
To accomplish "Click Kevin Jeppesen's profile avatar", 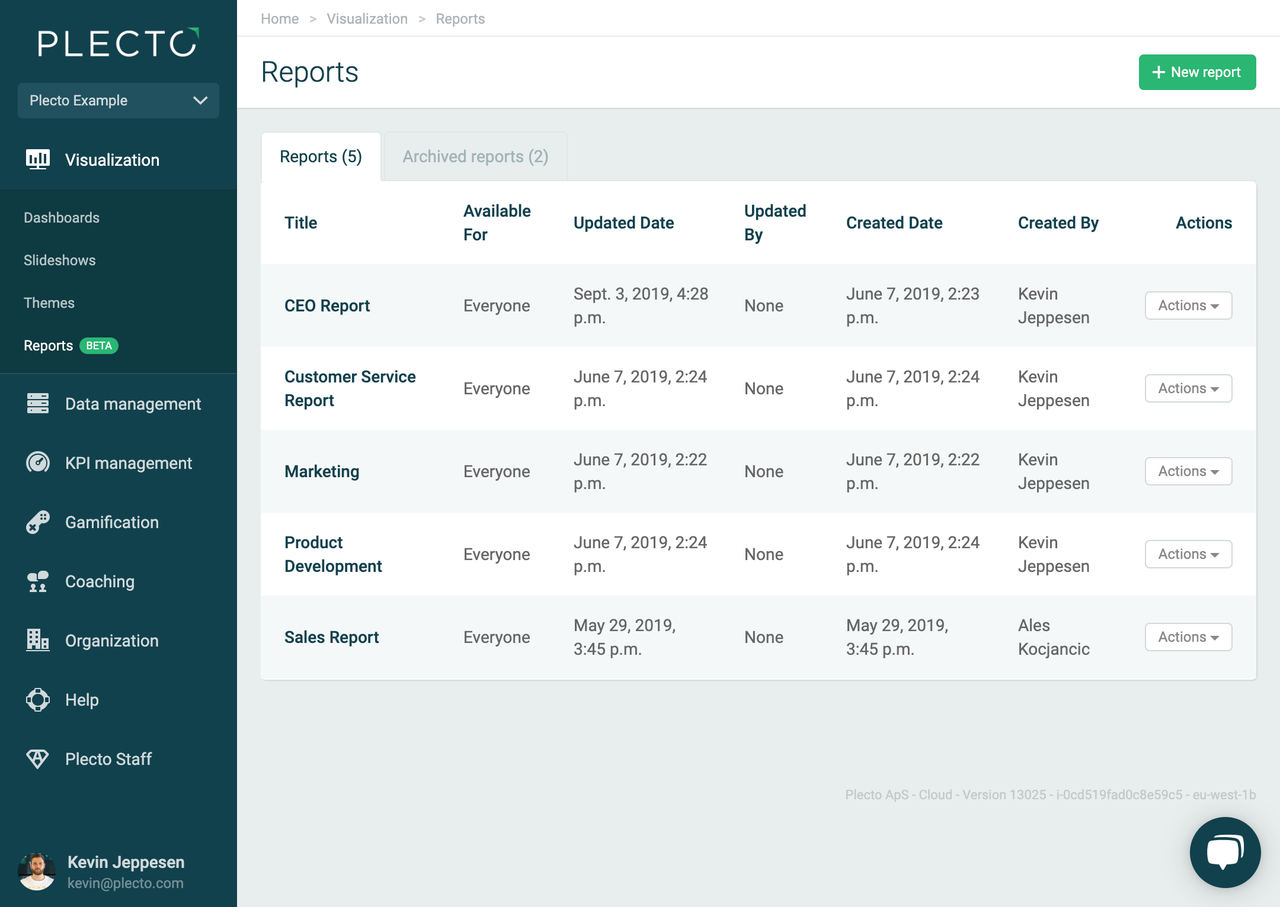I will pos(37,872).
